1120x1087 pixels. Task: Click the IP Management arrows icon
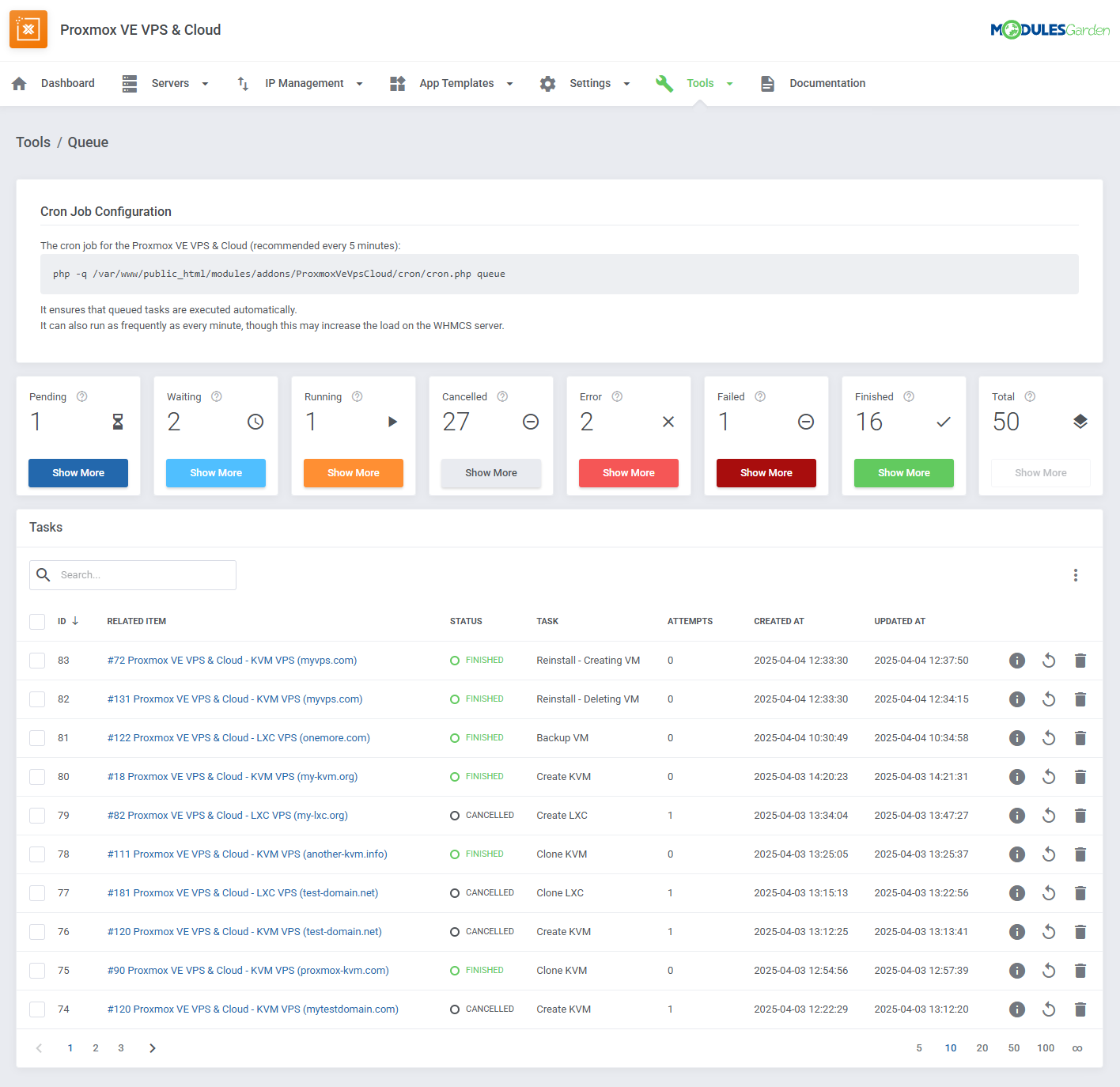click(242, 83)
